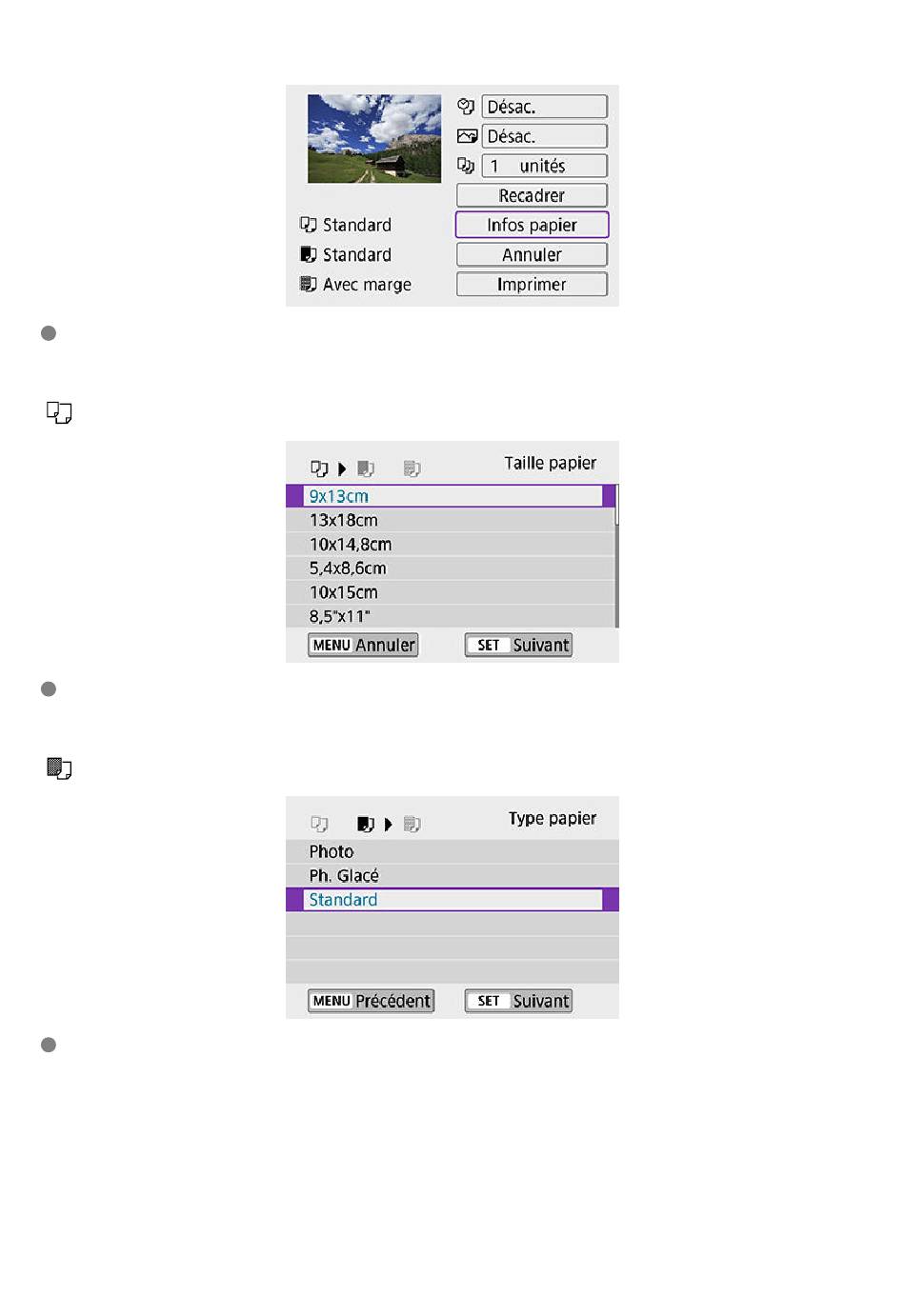This screenshot has height=1316, width=905.
Task: Choose the highlighted Standard paper type
Action: coord(452,900)
